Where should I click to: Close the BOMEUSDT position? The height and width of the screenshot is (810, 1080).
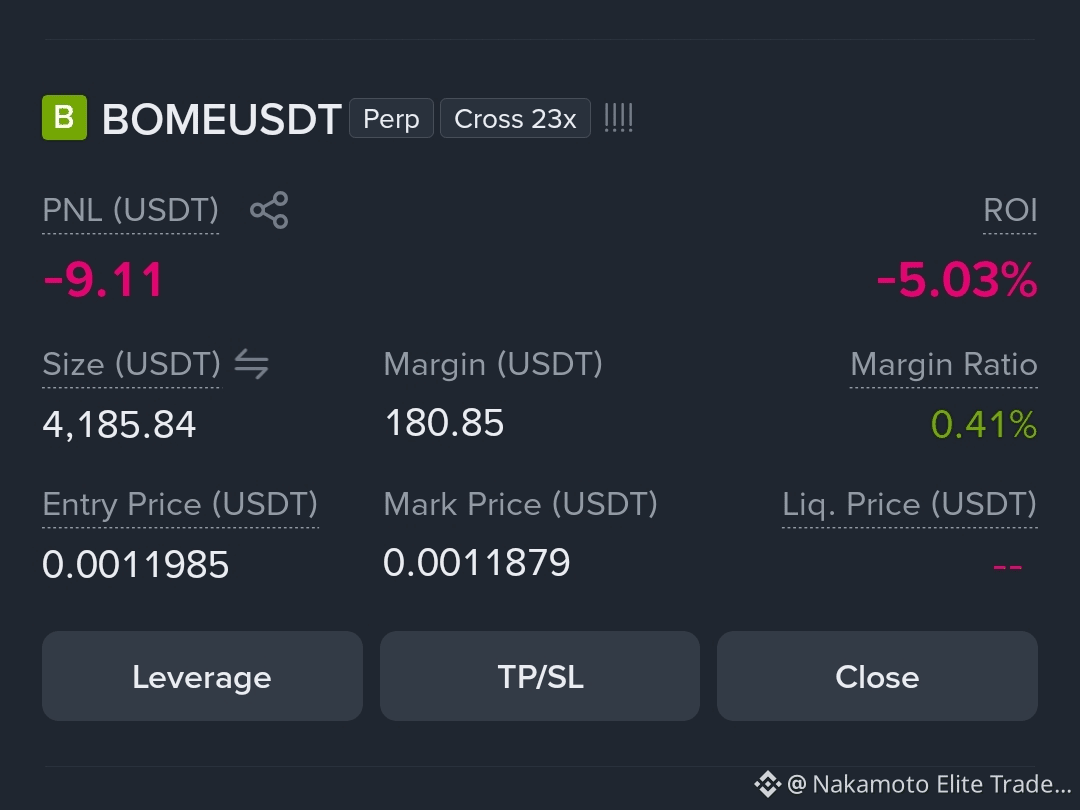878,676
